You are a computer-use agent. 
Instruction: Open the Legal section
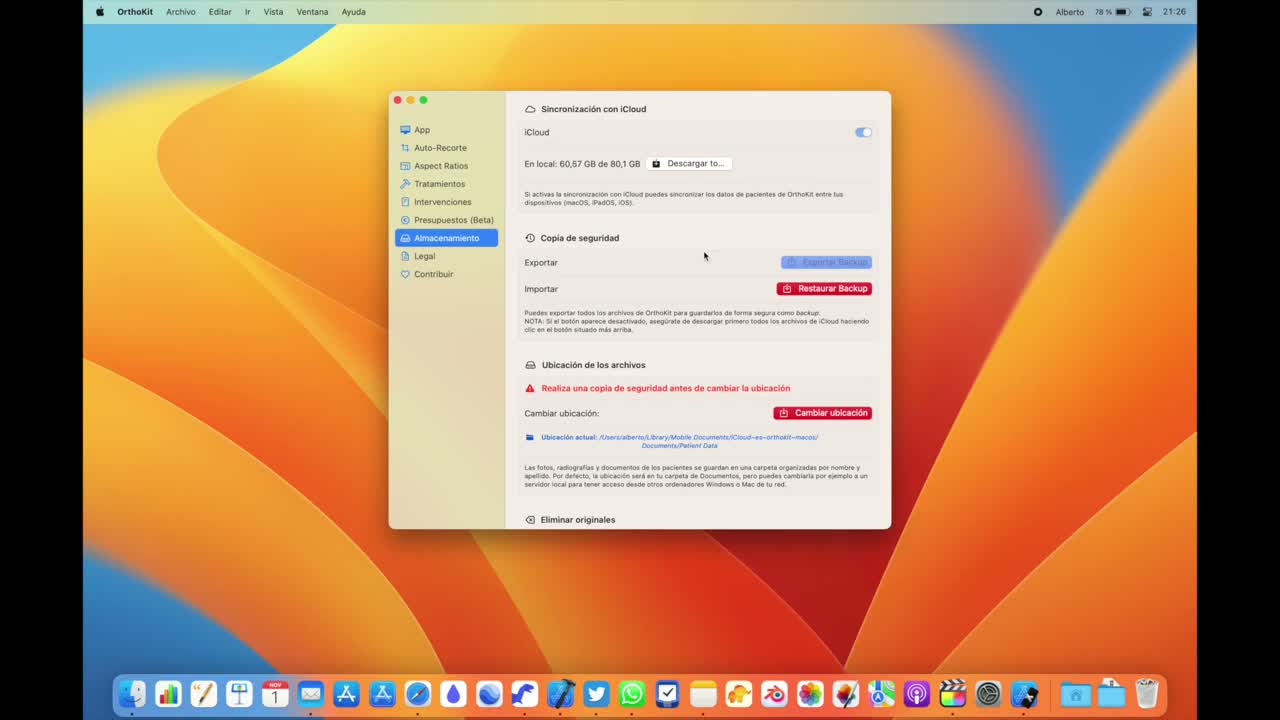click(x=446, y=256)
